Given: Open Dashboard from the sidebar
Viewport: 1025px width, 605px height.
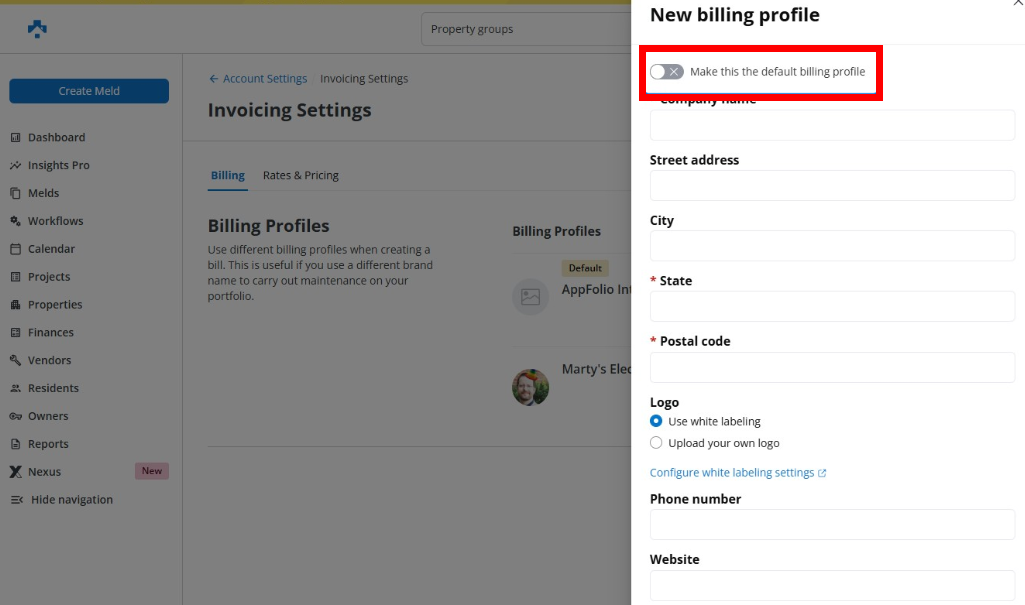Looking at the screenshot, I should click(x=56, y=138).
